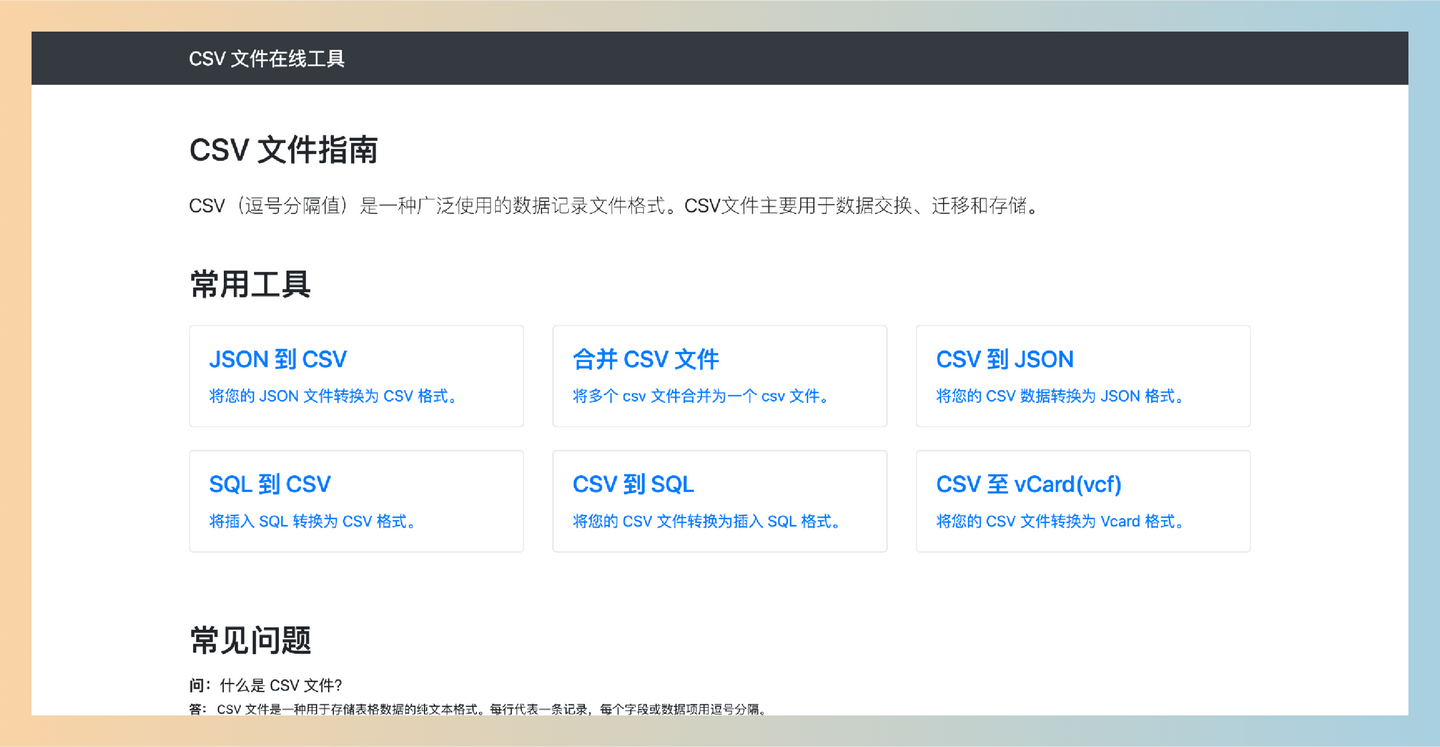This screenshot has width=1440, height=747.
Task: Open the CSV 到 SQL tool
Action: point(633,484)
